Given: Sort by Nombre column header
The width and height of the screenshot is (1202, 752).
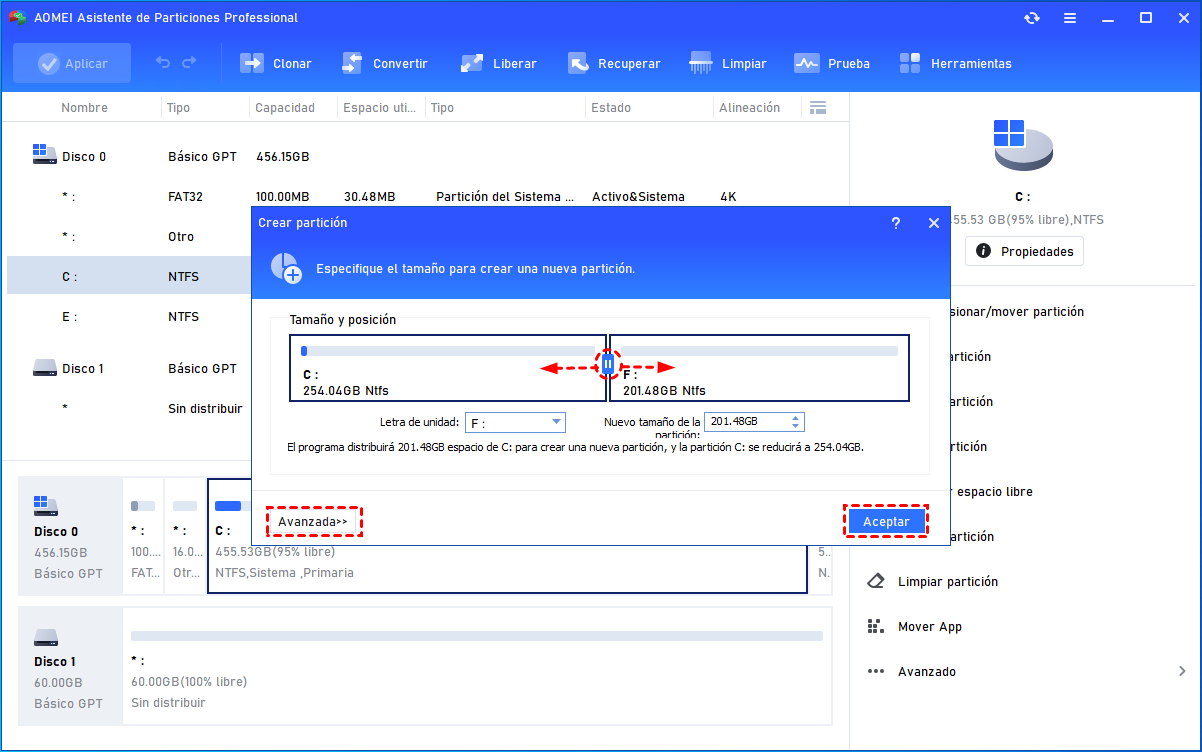Looking at the screenshot, I should [x=84, y=107].
